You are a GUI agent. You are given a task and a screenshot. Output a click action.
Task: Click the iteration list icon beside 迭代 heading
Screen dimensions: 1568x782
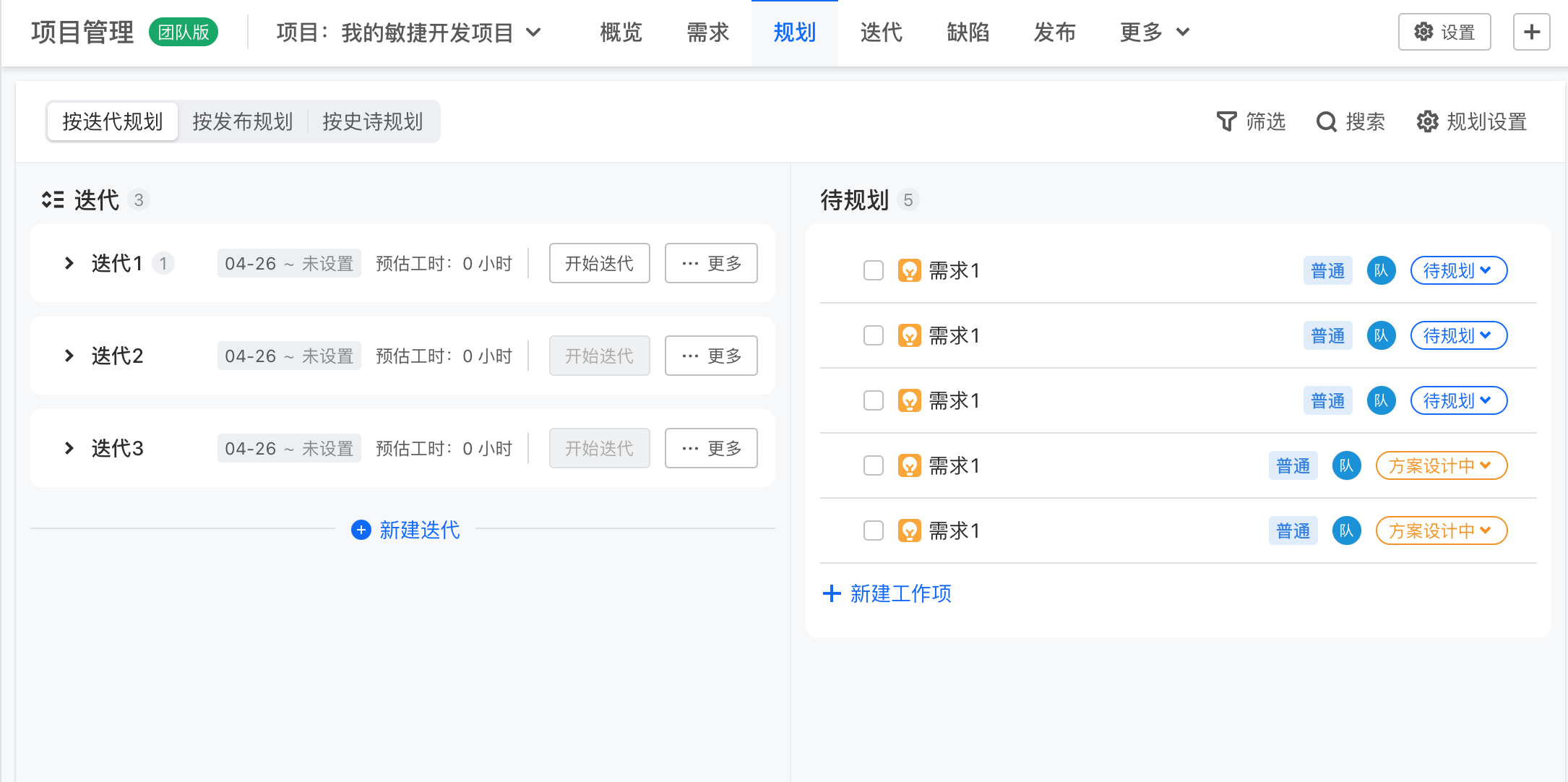53,199
